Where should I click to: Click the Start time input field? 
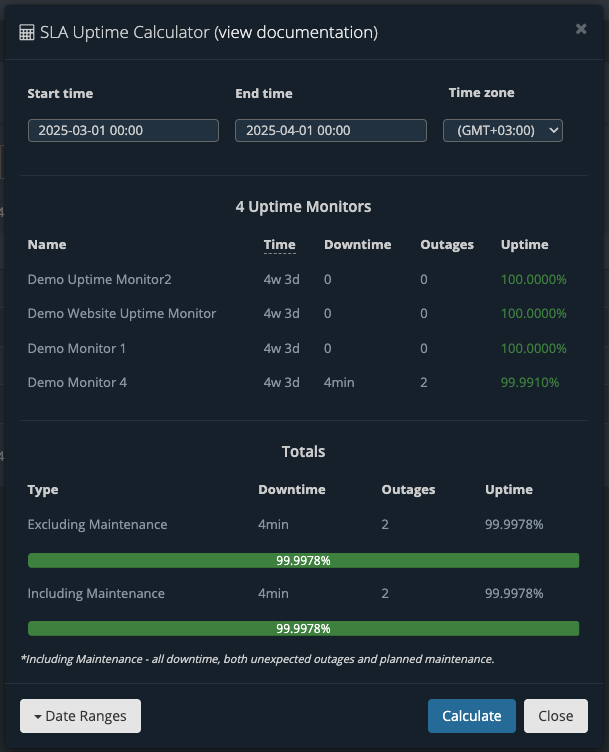pos(123,130)
